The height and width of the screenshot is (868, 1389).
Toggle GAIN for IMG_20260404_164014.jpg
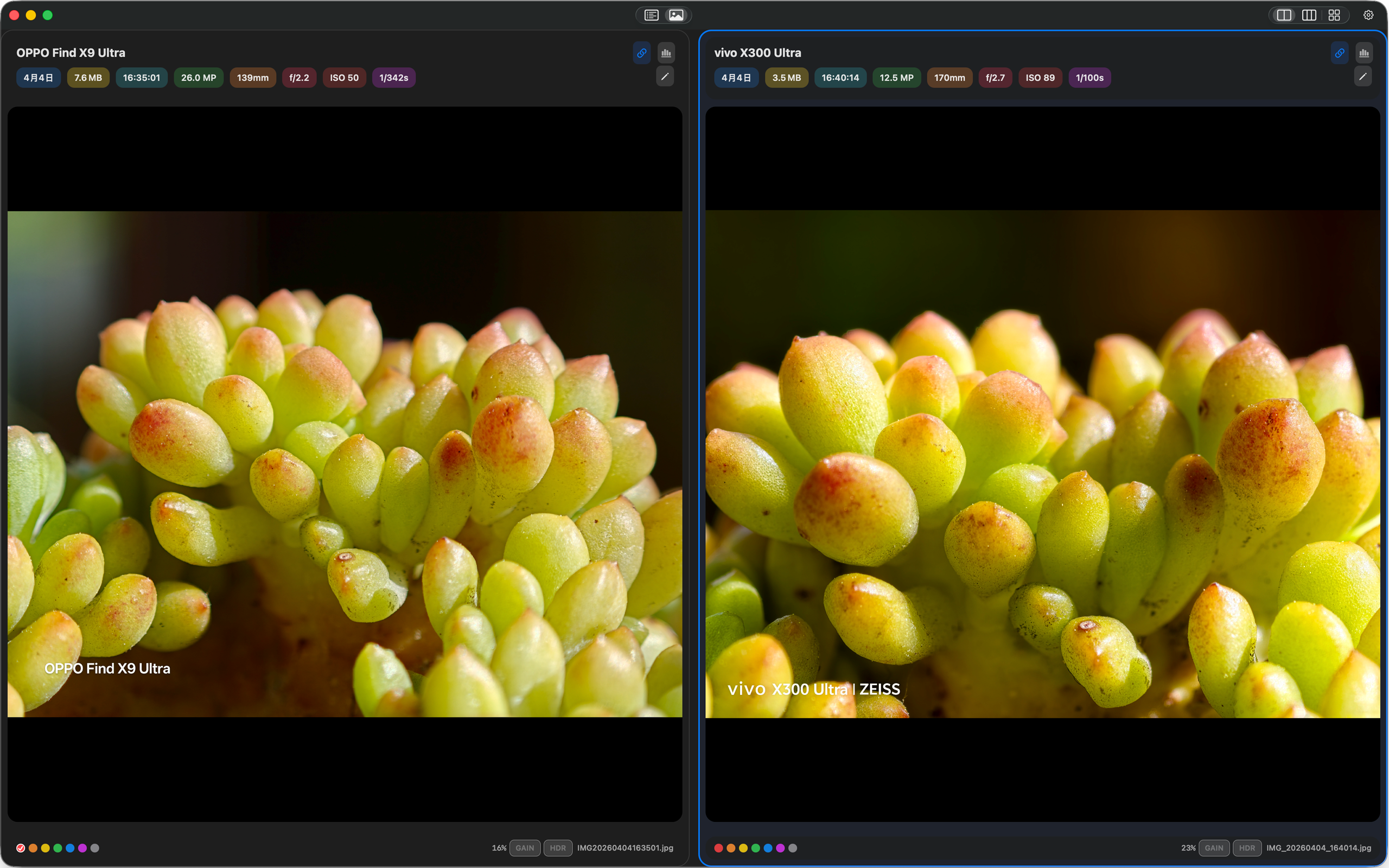tap(1214, 848)
